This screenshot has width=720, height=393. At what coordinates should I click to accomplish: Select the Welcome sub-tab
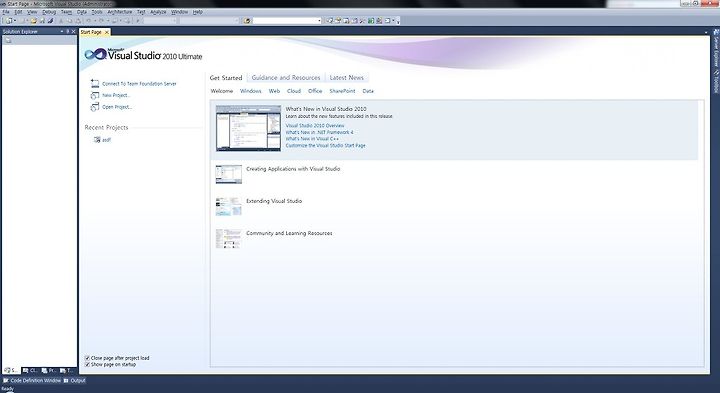222,91
